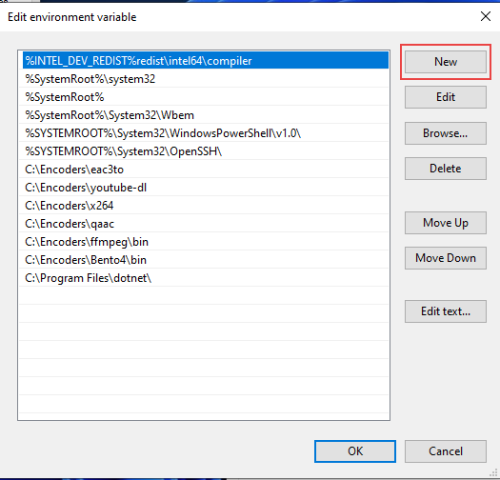Select the C:\Program Files\dotnet entry

(x=206, y=278)
